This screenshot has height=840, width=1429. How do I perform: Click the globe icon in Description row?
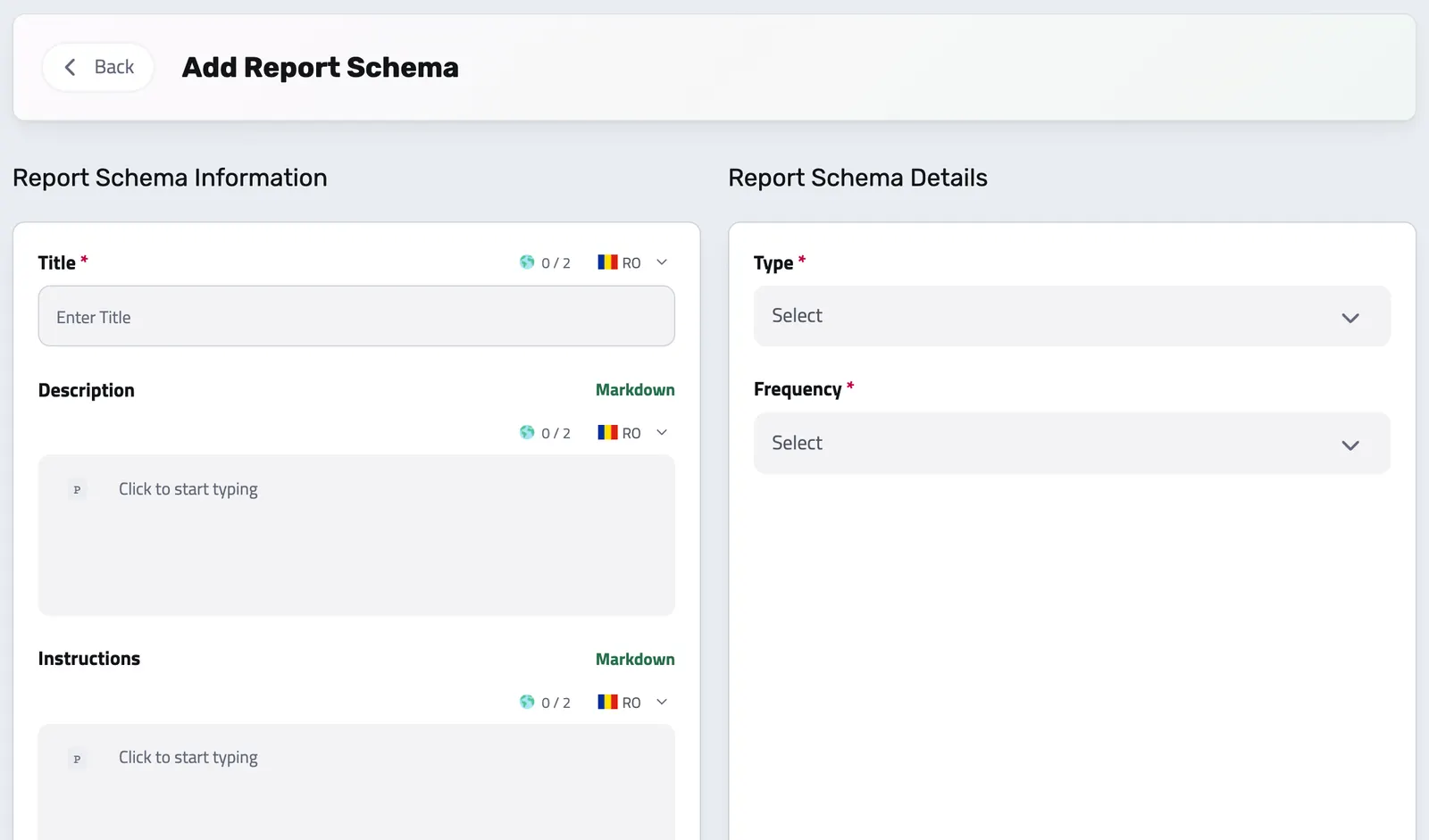point(527,433)
